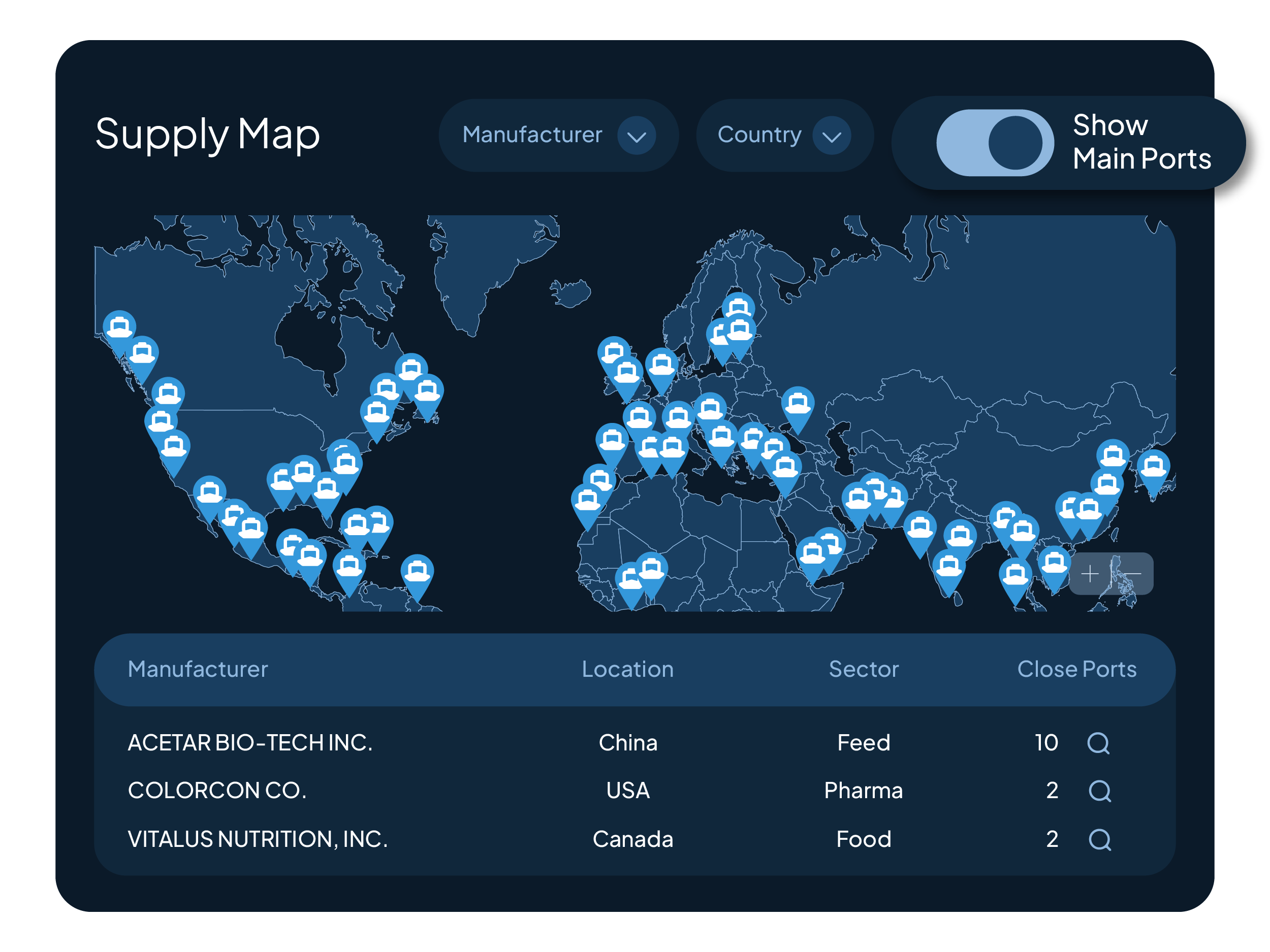Click the Show Main Ports label
The width and height of the screenshot is (1270, 952).
tap(1141, 142)
